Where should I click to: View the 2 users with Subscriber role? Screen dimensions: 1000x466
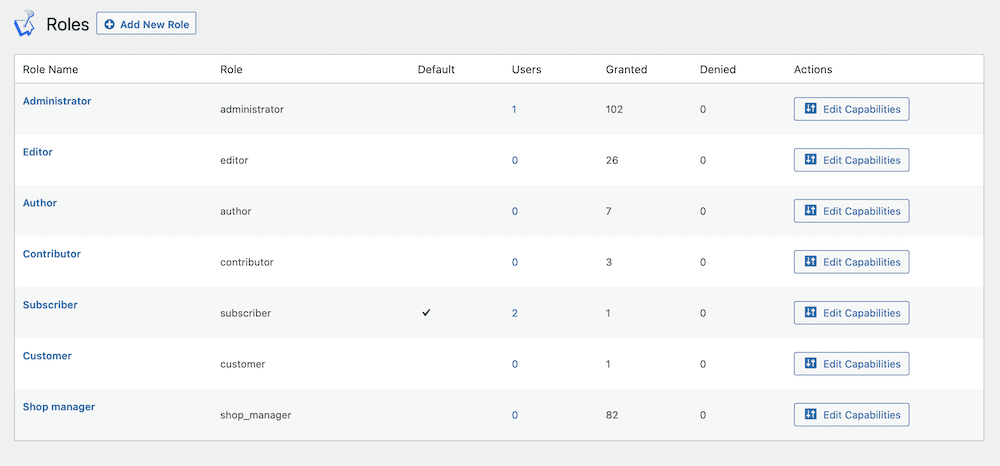515,313
